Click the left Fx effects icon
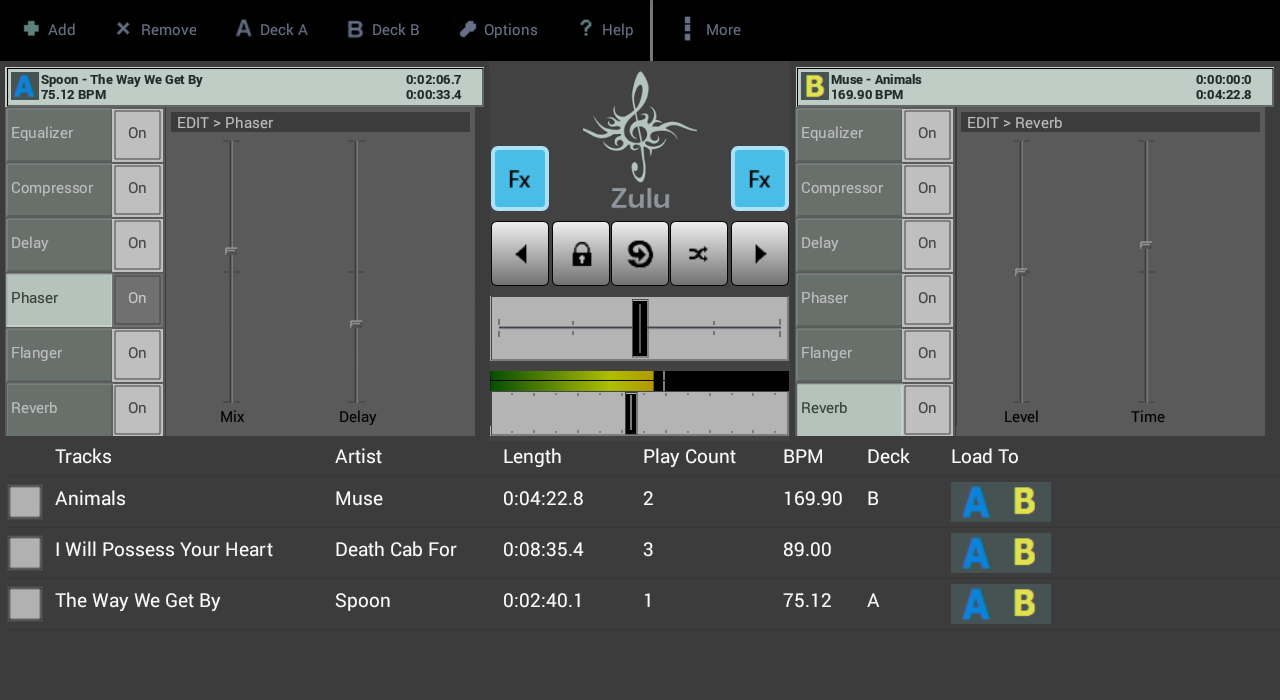 coord(519,178)
